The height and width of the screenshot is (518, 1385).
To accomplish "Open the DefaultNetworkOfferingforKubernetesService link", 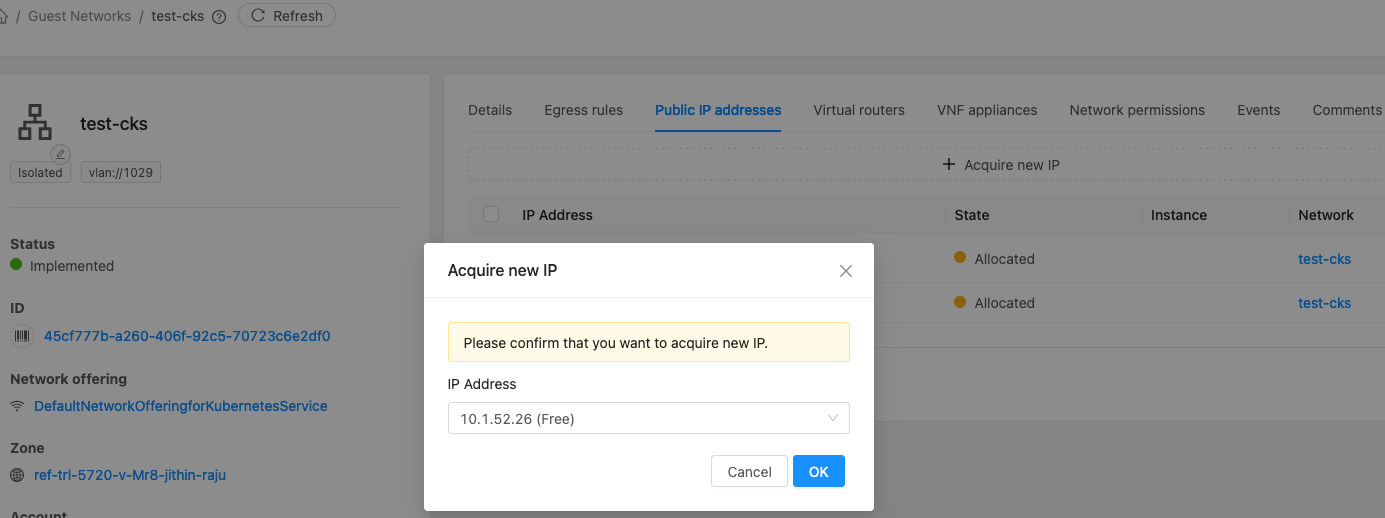I will pyautogui.click(x=180, y=406).
